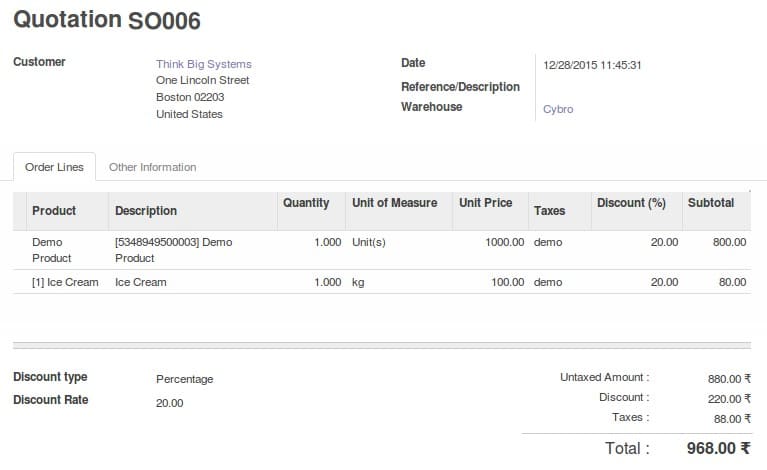The height and width of the screenshot is (470, 767).
Task: Click the Discount type value Percentage
Action: point(185,379)
